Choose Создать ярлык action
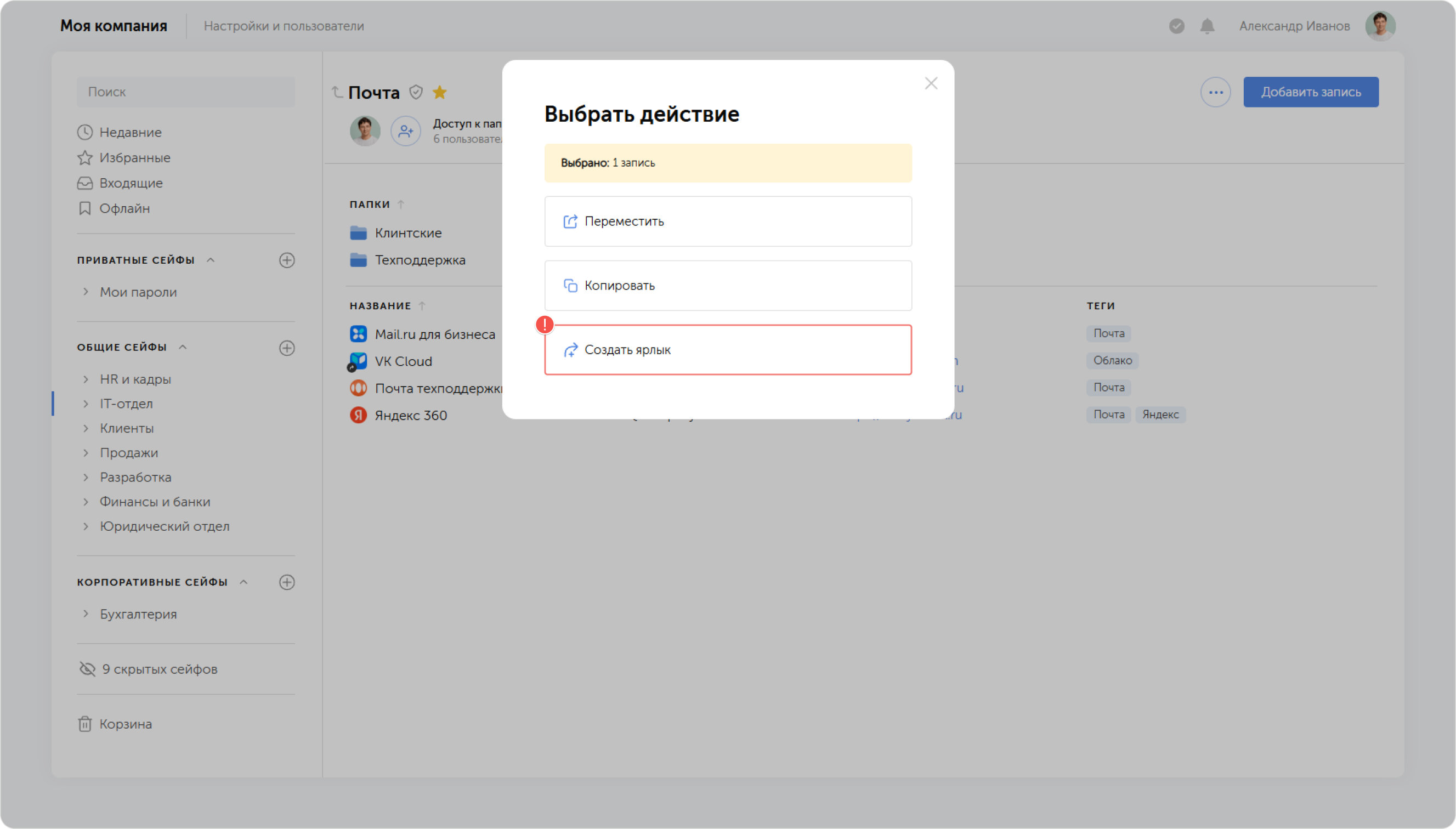Image resolution: width=1456 pixels, height=829 pixels. click(x=728, y=350)
